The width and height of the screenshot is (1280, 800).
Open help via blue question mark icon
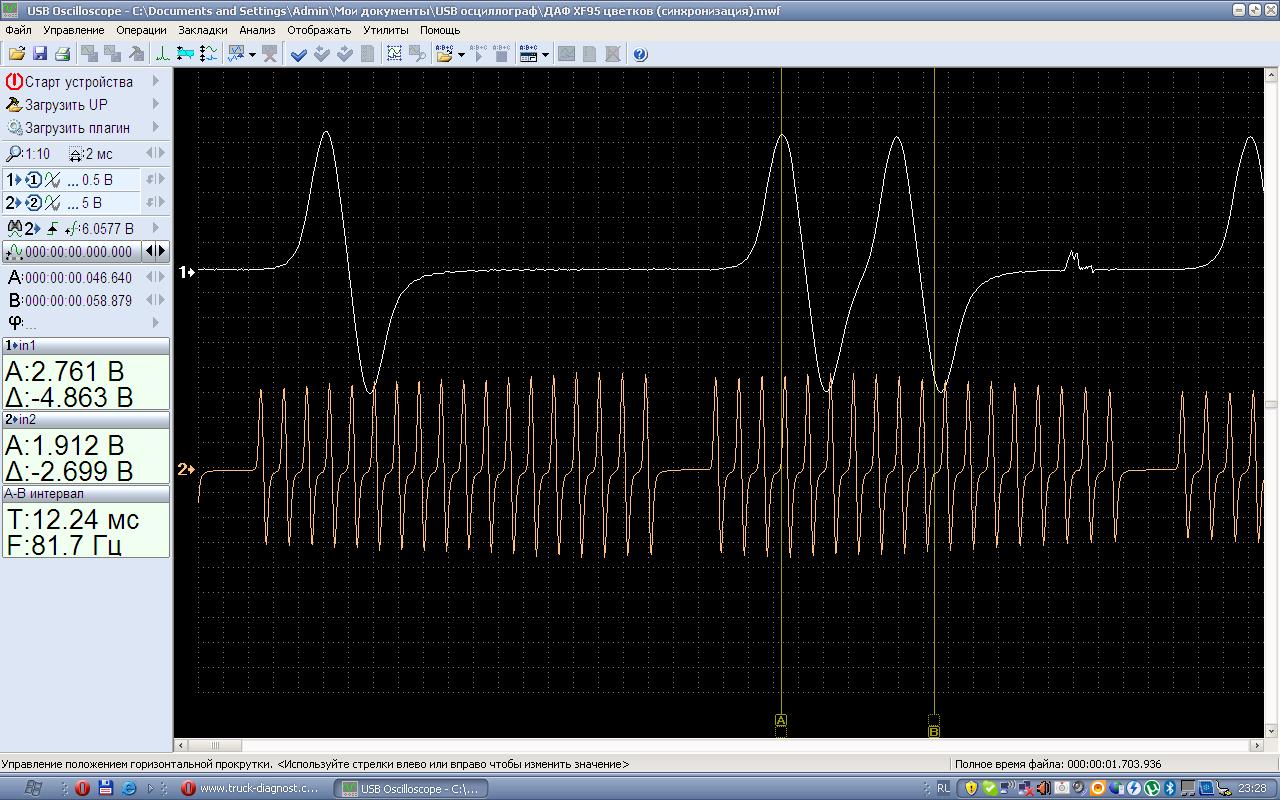[640, 54]
